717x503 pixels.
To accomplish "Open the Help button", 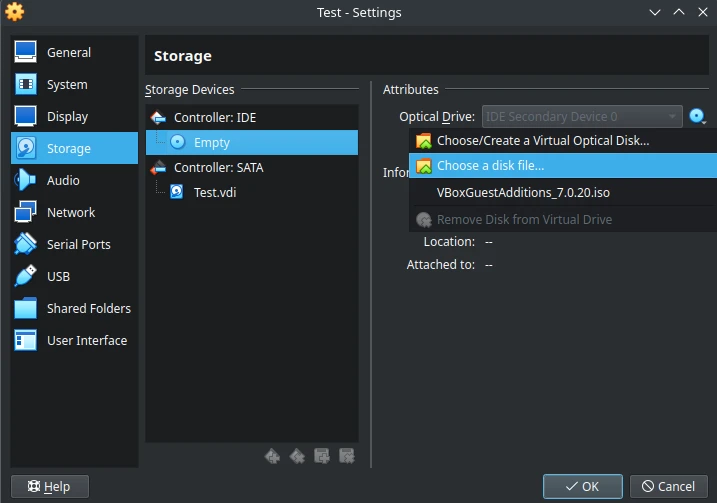I will tap(50, 486).
